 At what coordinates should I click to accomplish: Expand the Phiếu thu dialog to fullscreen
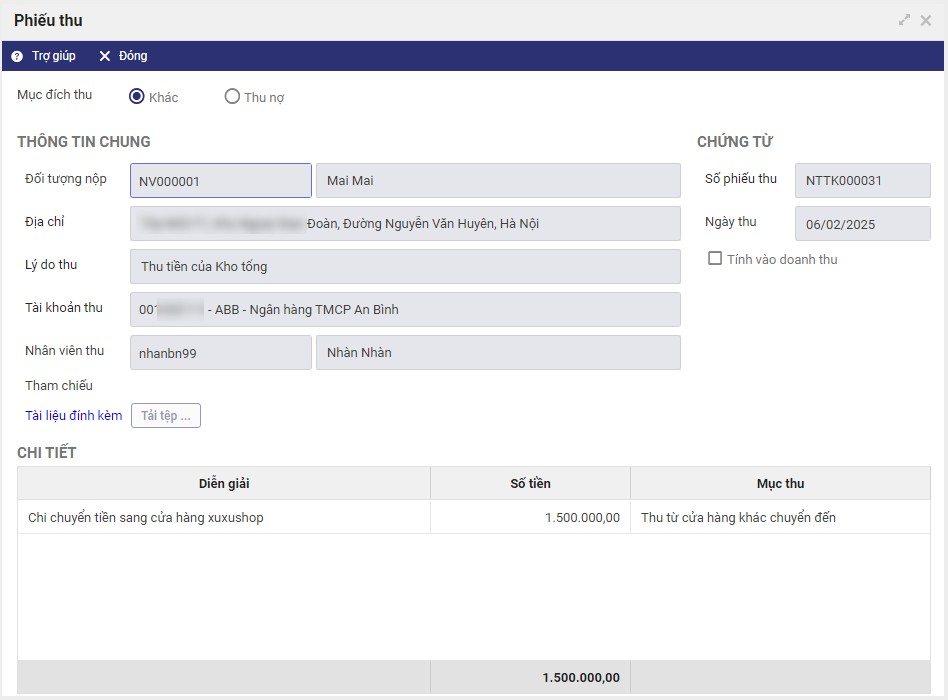904,20
